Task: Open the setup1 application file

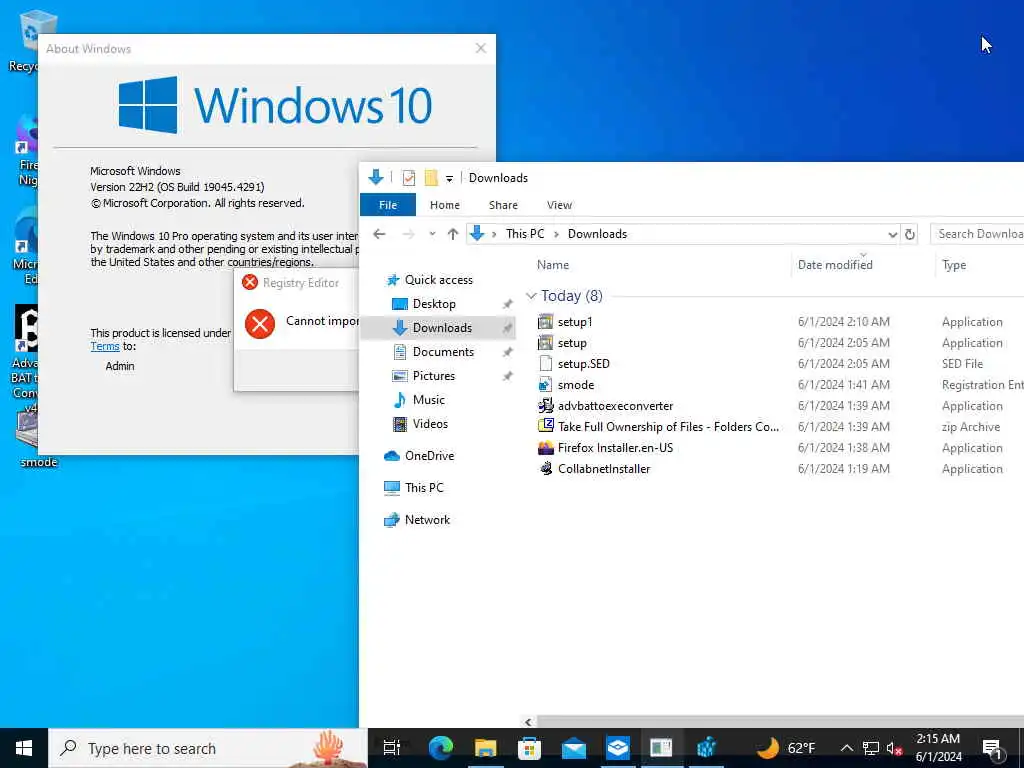Action: point(575,322)
